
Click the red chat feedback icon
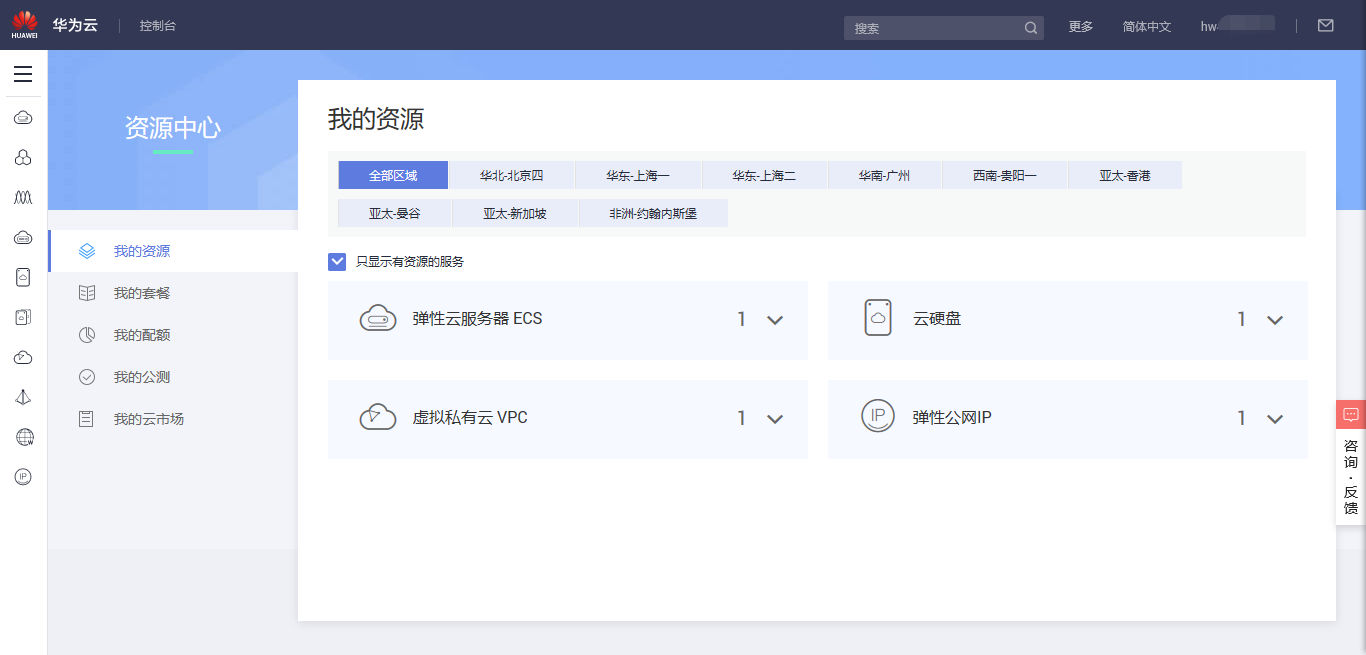1351,415
